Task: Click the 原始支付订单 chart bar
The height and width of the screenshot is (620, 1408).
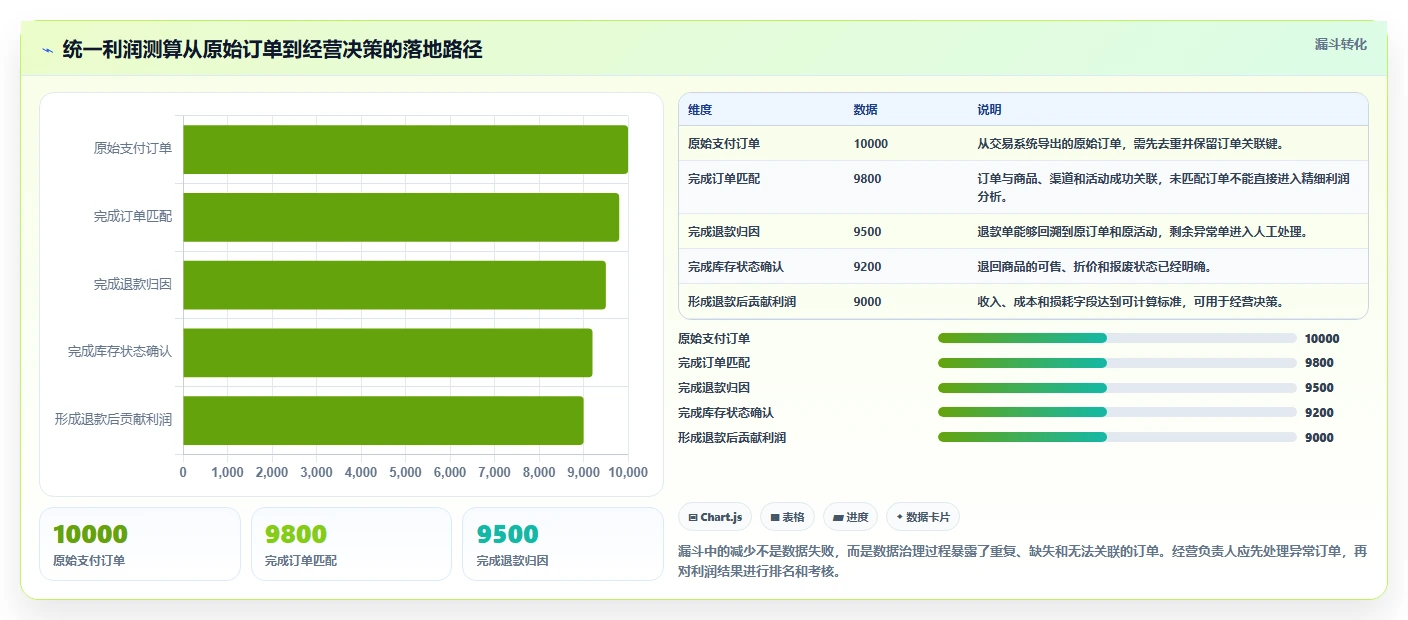Action: 405,149
